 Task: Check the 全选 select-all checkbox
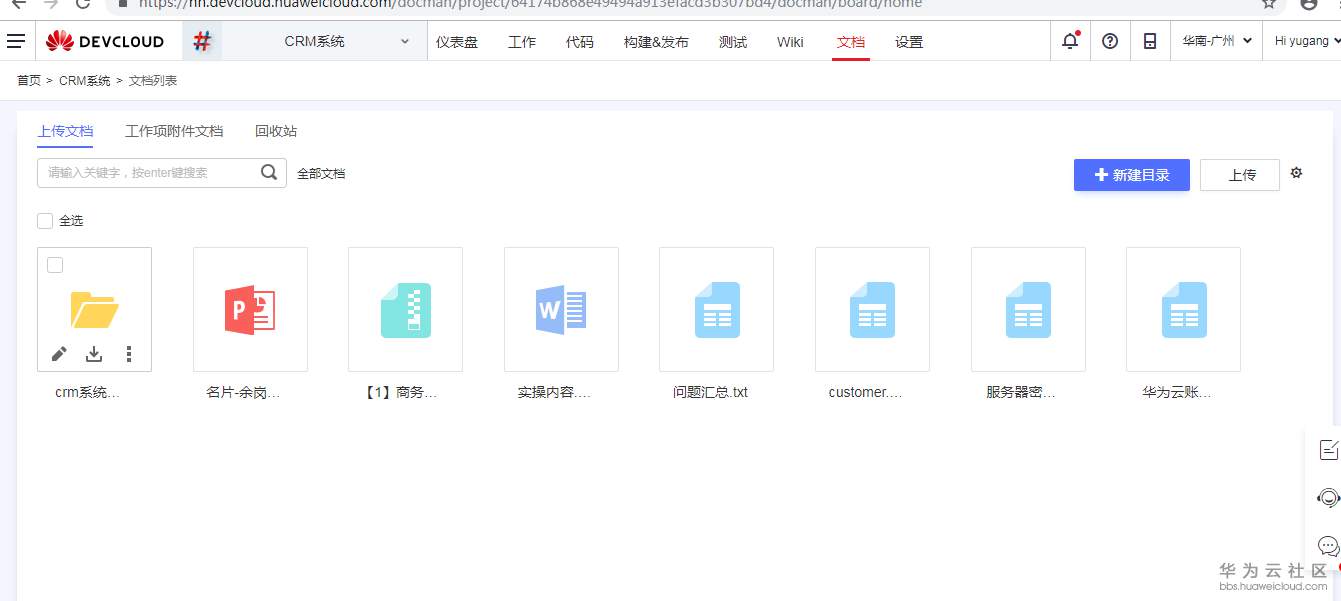click(x=45, y=221)
